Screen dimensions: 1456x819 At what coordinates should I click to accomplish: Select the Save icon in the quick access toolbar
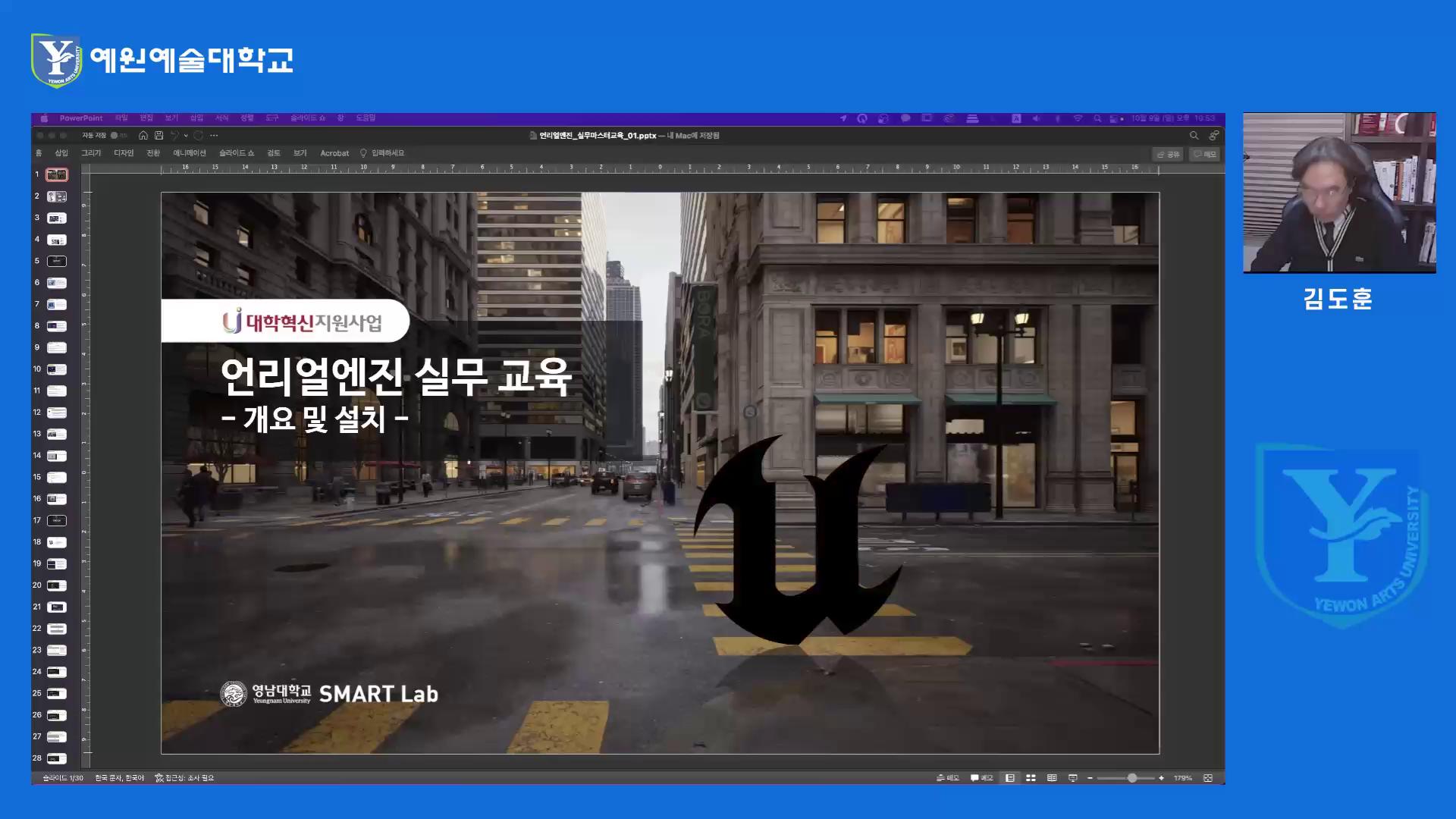pos(159,135)
